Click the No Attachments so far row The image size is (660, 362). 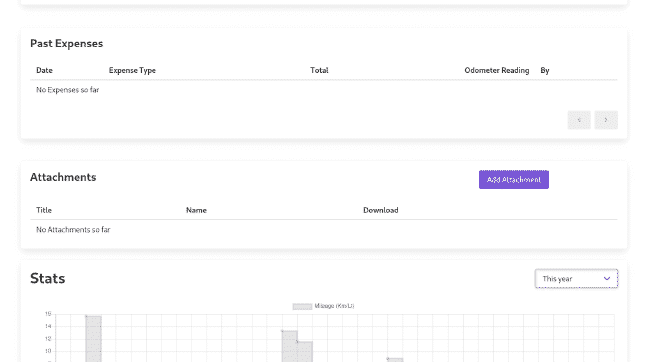323,230
